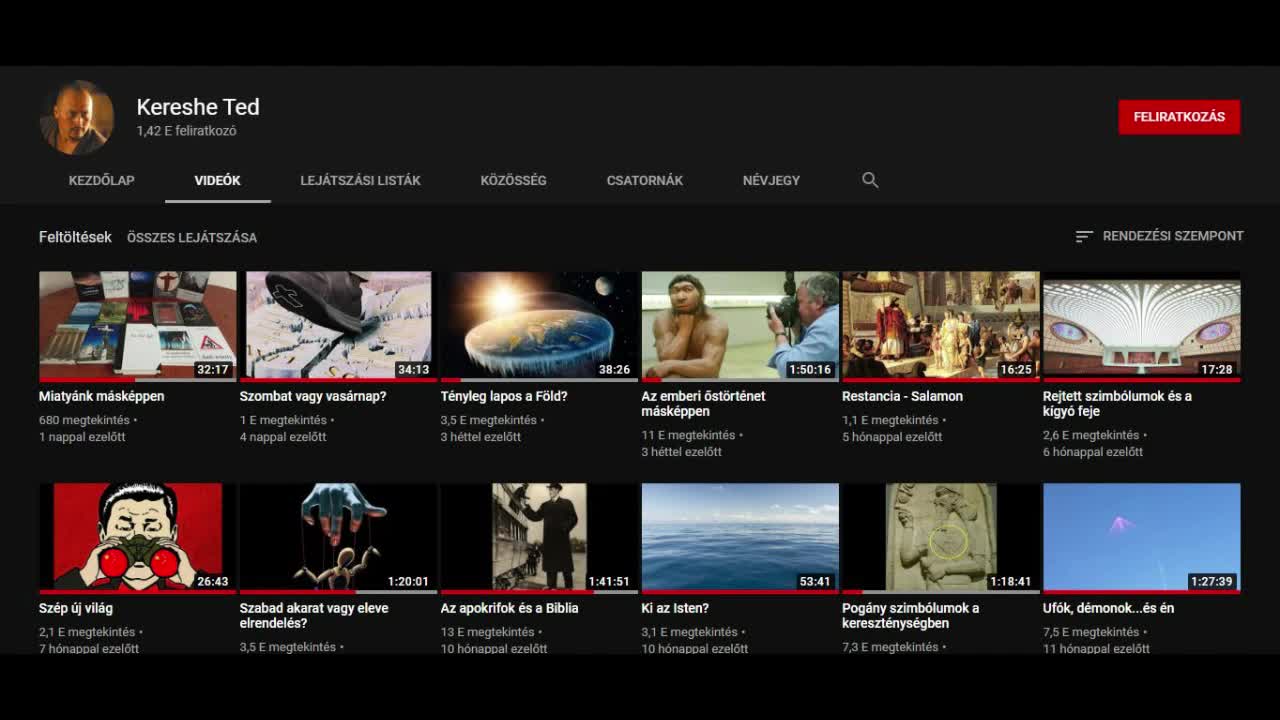Click the Ki az Isten? title
This screenshot has width=1280, height=720.
tap(675, 609)
